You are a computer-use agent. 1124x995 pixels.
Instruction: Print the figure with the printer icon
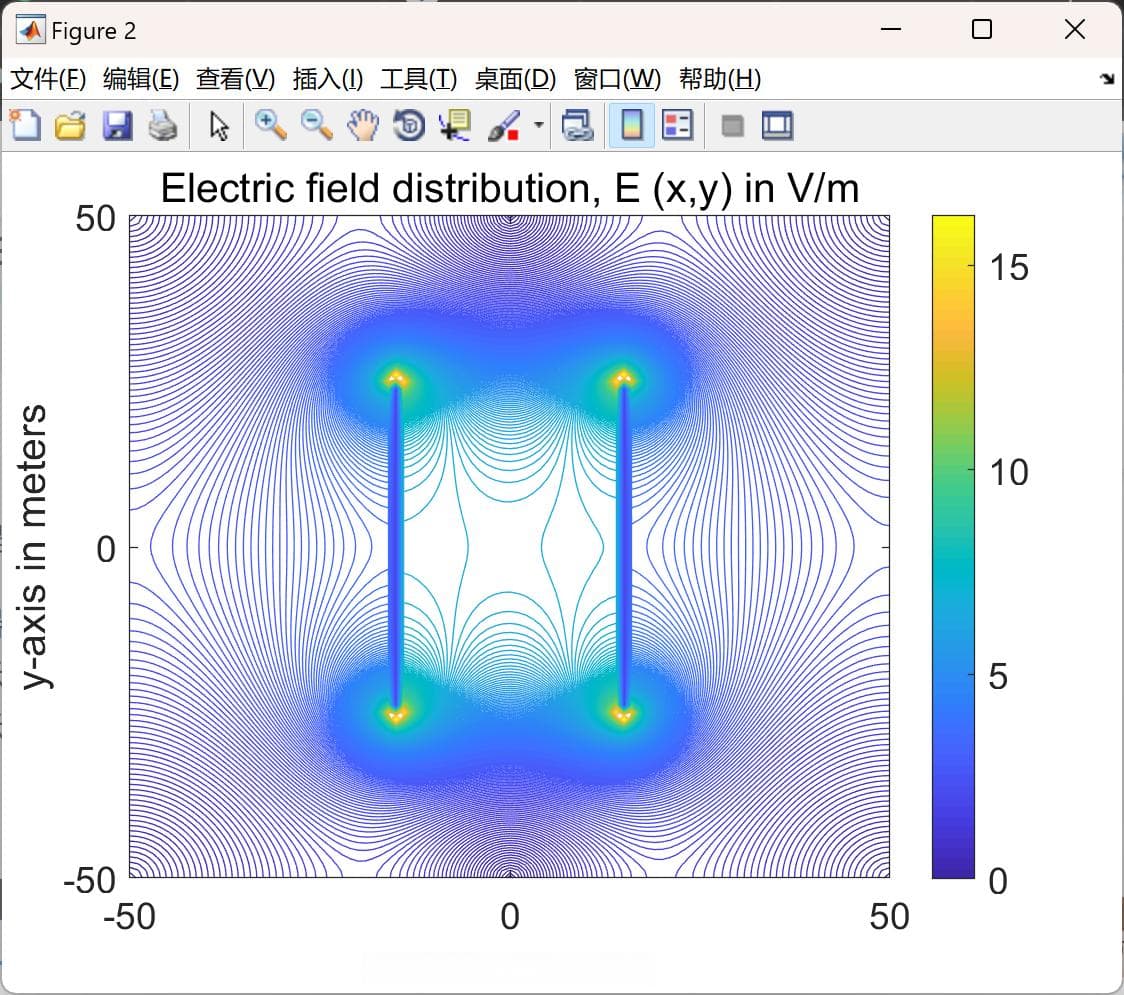pyautogui.click(x=163, y=125)
